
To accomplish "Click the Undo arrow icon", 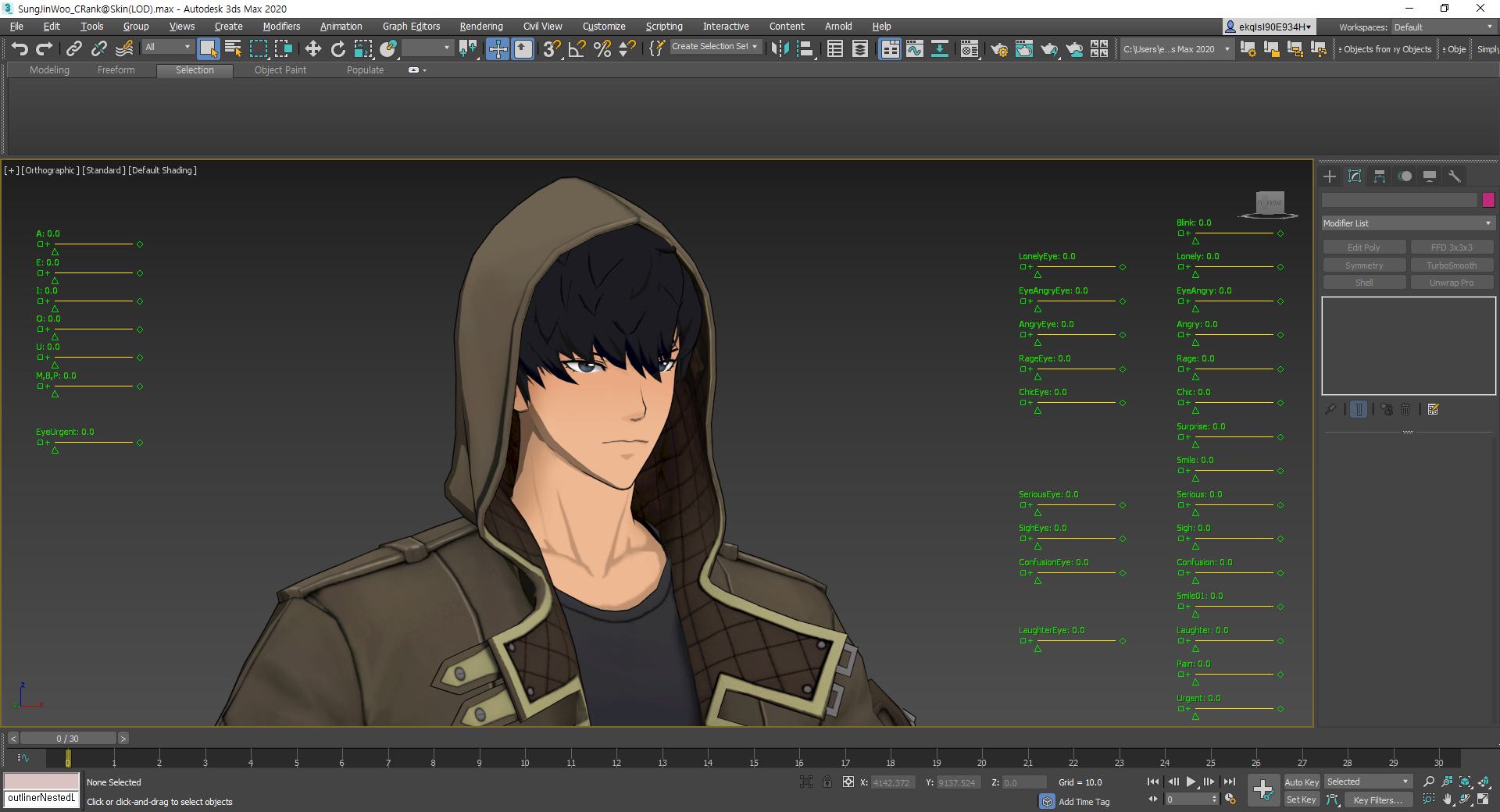I will (20, 49).
